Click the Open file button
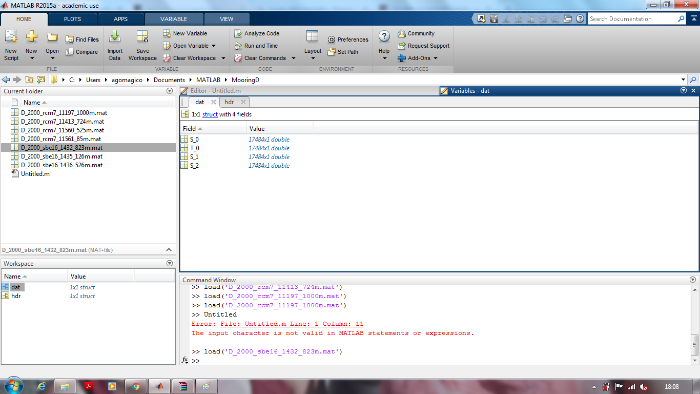The height and width of the screenshot is (394, 700). [52, 45]
